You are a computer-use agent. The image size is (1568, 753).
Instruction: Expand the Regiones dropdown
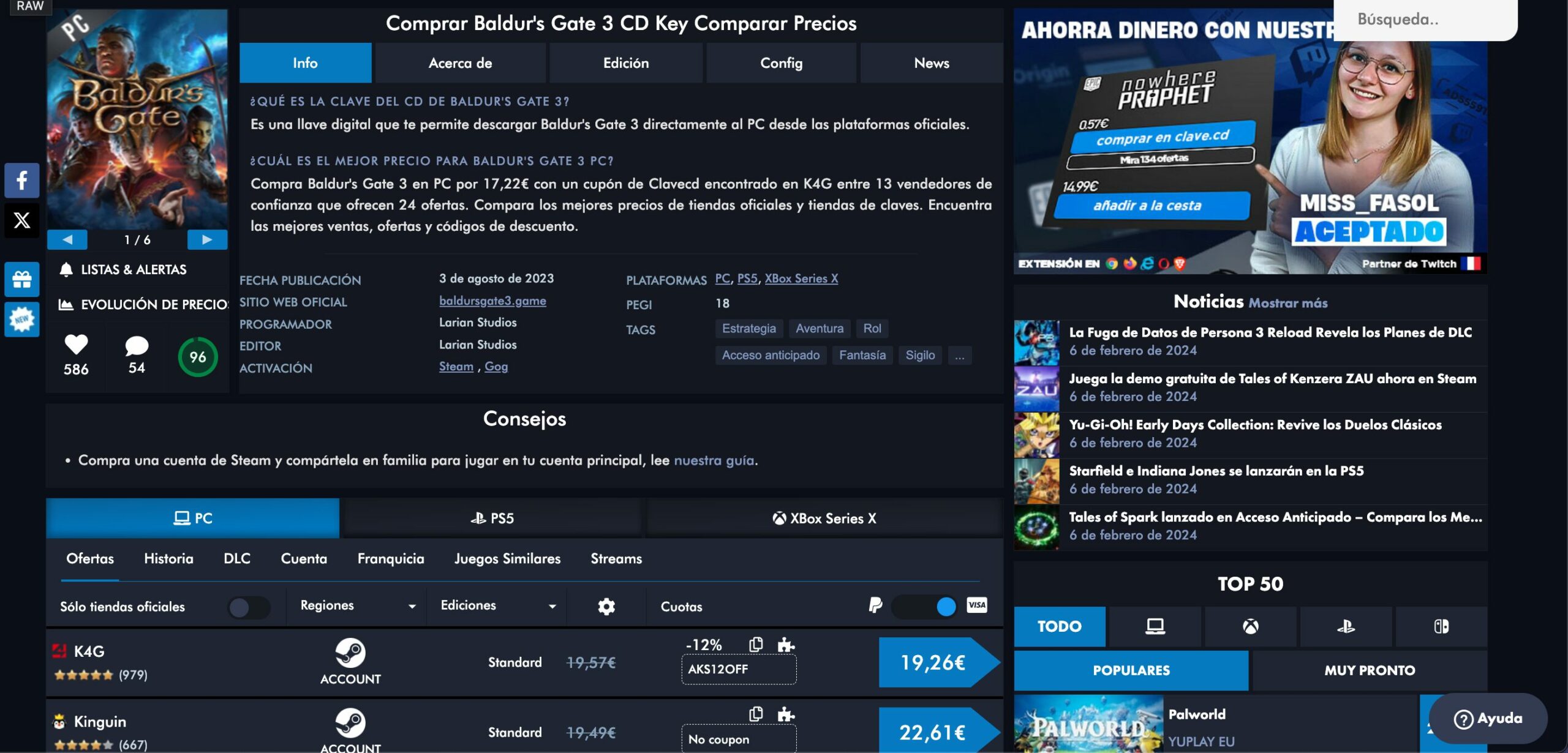coord(356,606)
